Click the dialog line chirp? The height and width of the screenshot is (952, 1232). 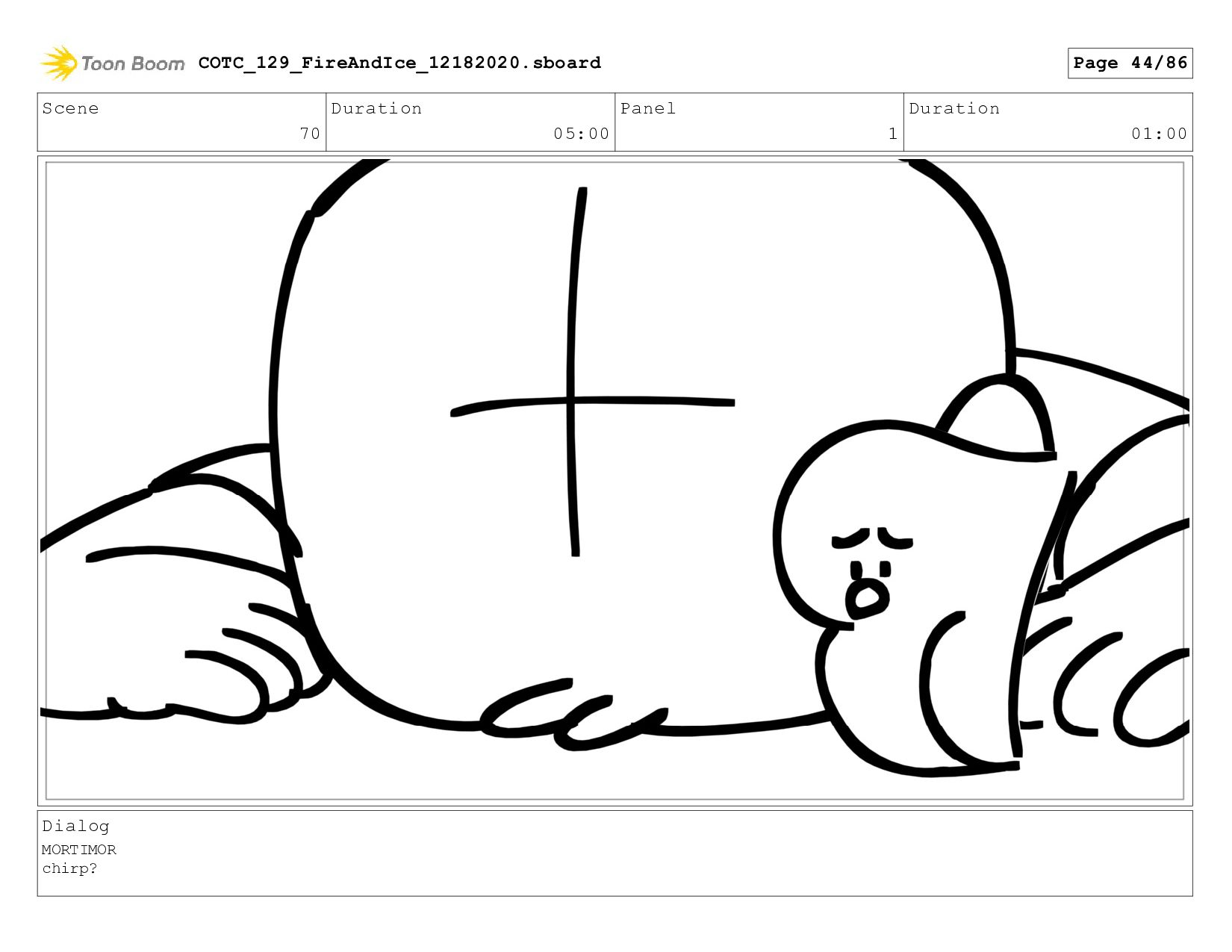coord(69,868)
